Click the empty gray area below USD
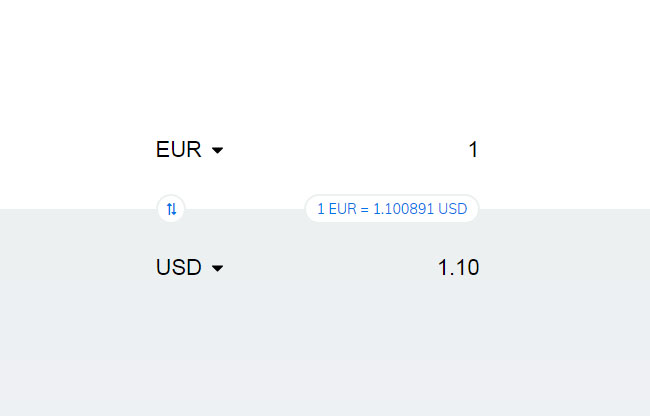 coord(325,350)
